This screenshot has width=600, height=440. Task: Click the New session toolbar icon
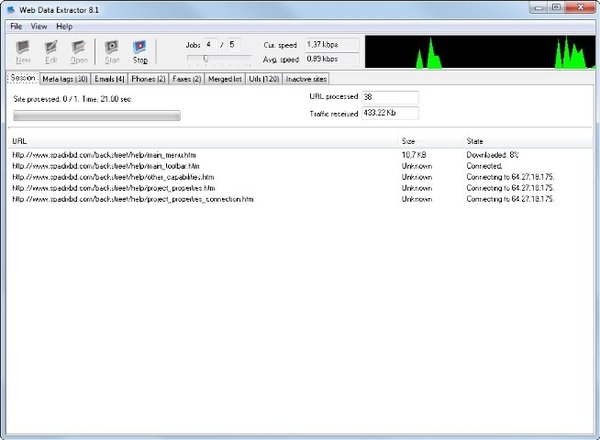(x=23, y=52)
